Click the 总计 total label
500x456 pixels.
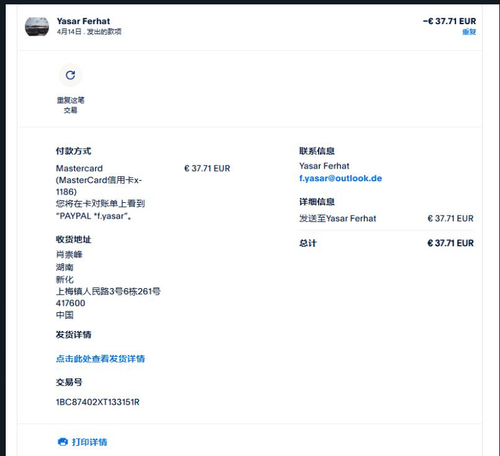[308, 243]
